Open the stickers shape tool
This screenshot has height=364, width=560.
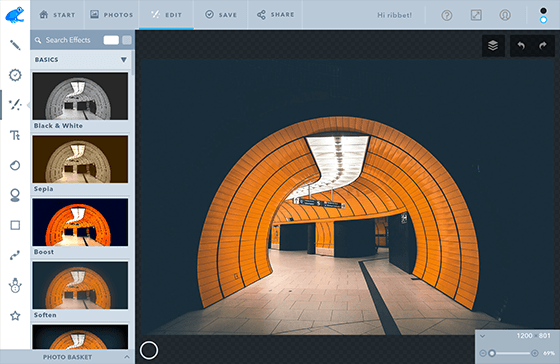(15, 165)
